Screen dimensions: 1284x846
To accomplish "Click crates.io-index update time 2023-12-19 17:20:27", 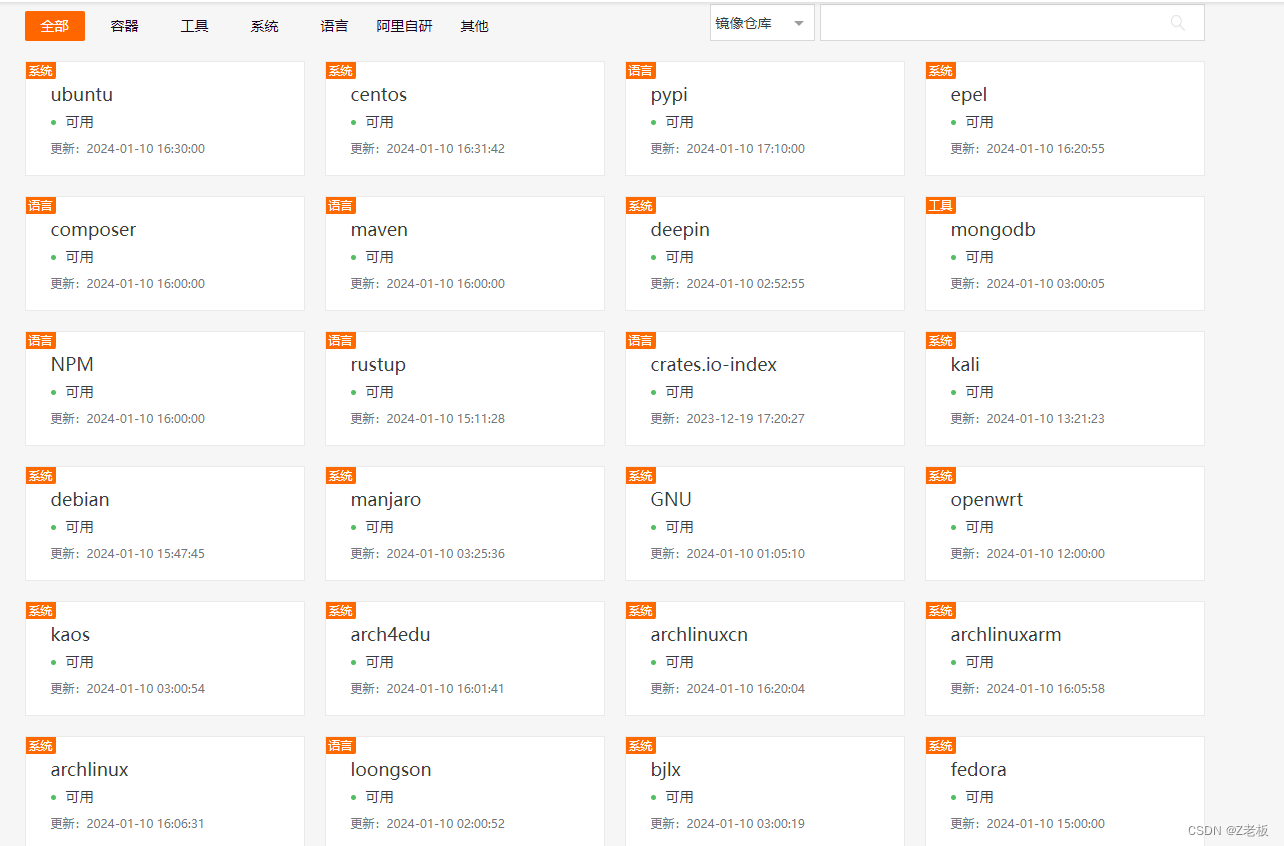I will pos(746,418).
